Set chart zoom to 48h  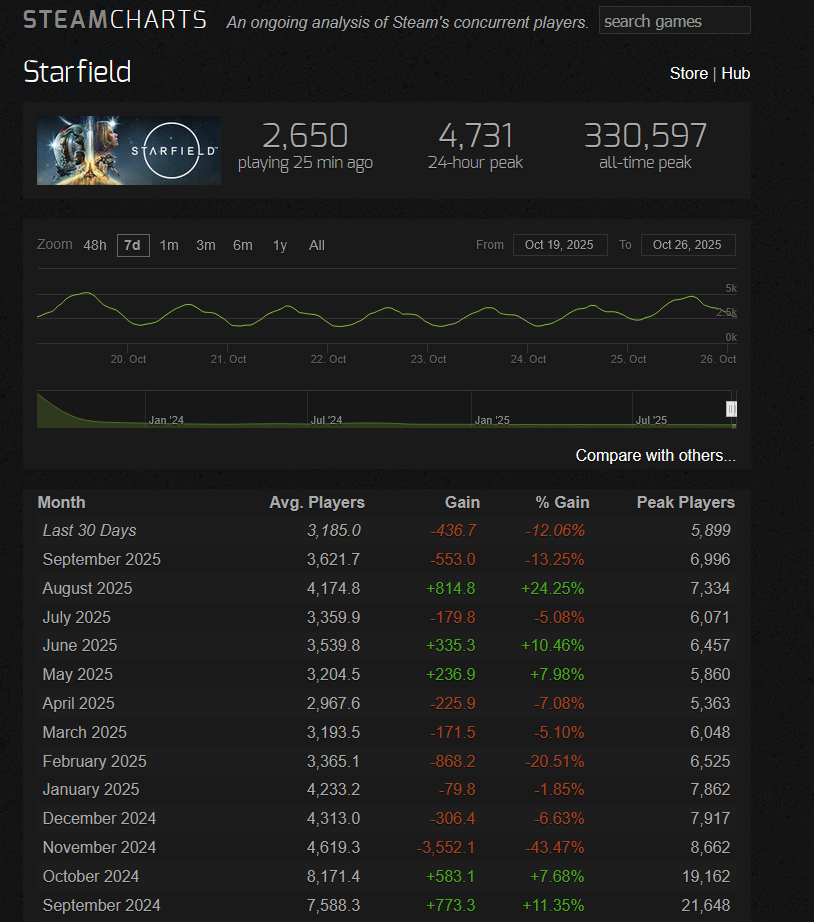coord(95,245)
